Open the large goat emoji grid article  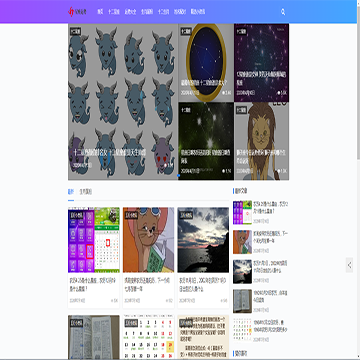123,102
